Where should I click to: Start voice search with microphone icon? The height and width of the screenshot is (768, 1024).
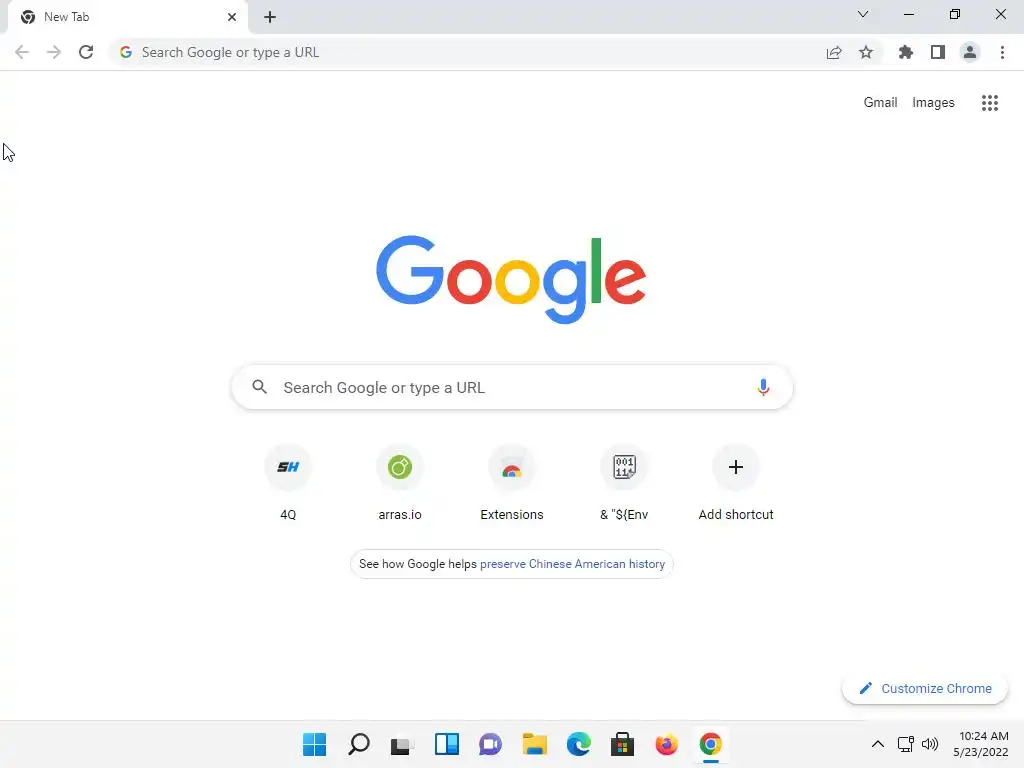763,387
